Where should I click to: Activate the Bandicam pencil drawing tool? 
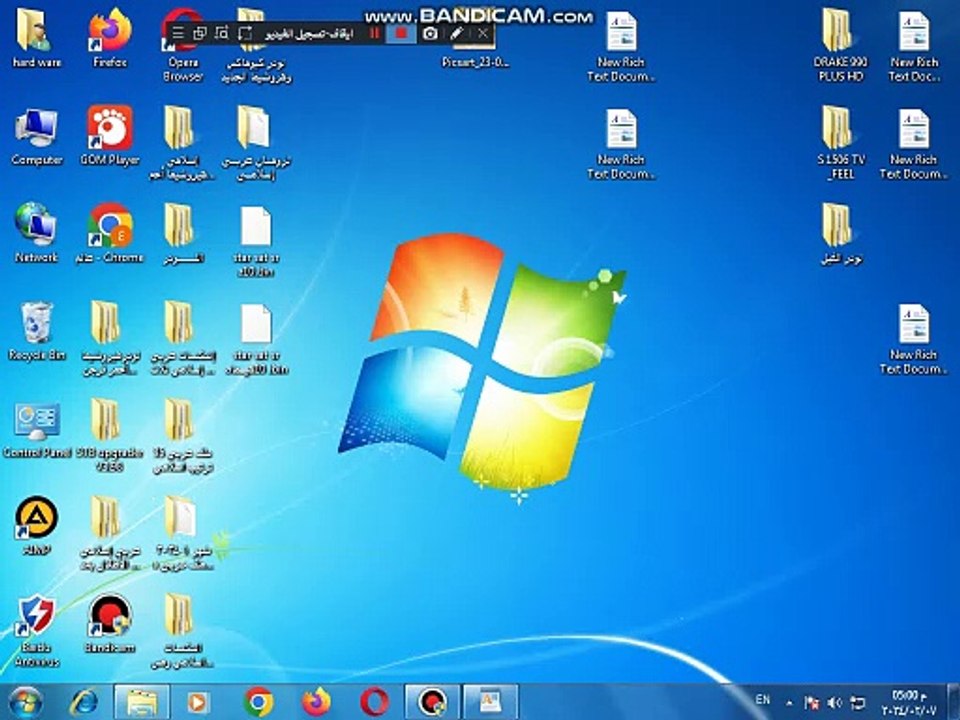(456, 34)
